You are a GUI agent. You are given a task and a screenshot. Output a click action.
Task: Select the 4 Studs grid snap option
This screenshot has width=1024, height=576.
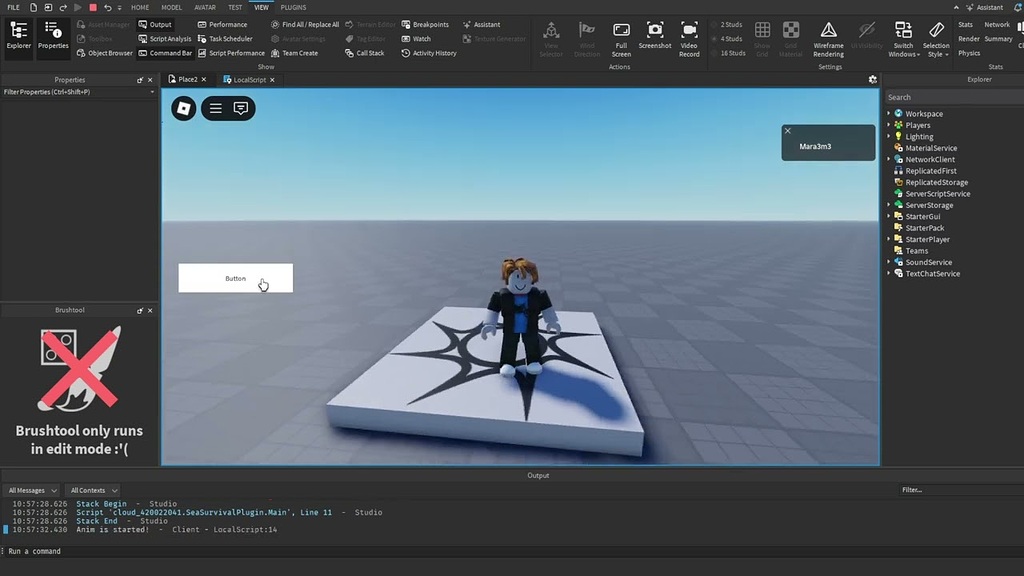tap(729, 38)
